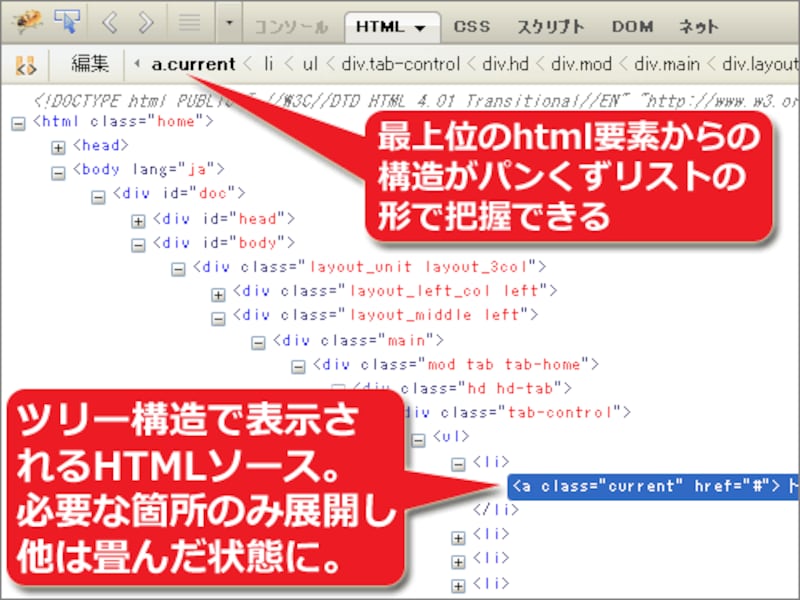The image size is (800, 600).
Task: Open the DOM tab
Action: click(x=632, y=26)
